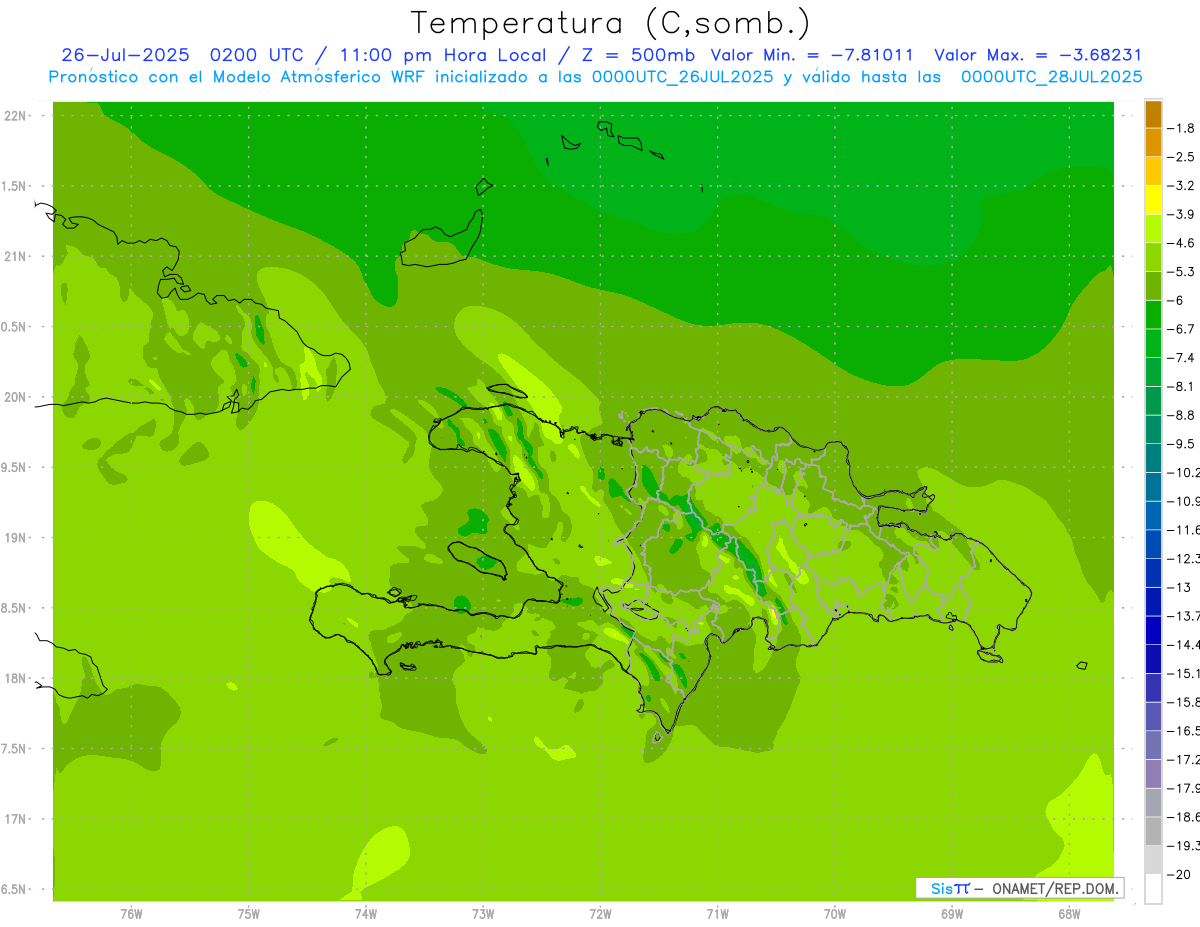Click the '19N' latitude label
Image resolution: width=1200 pixels, height=927 pixels.
(15, 538)
